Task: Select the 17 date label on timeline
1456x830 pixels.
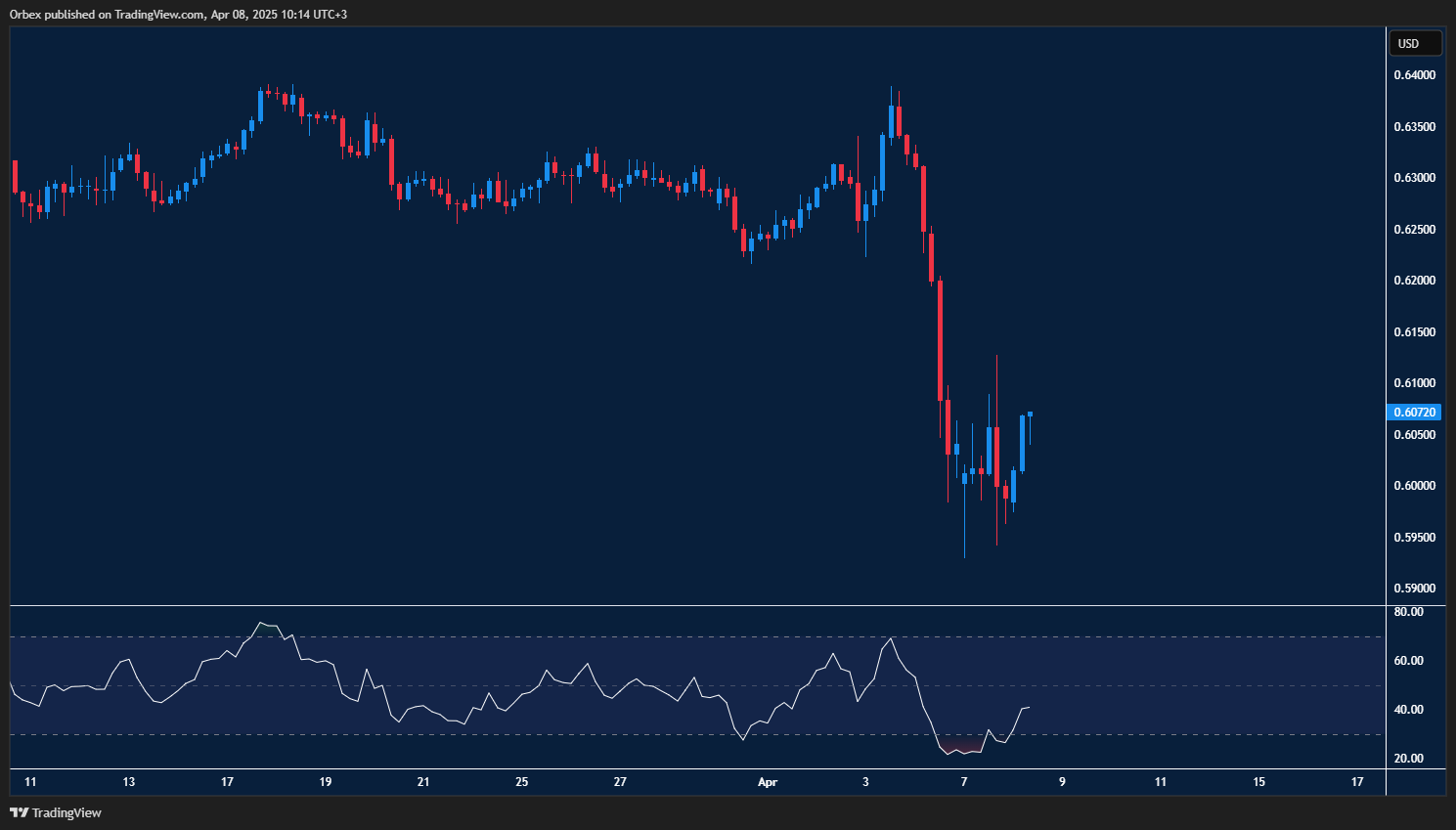Action: pos(226,782)
